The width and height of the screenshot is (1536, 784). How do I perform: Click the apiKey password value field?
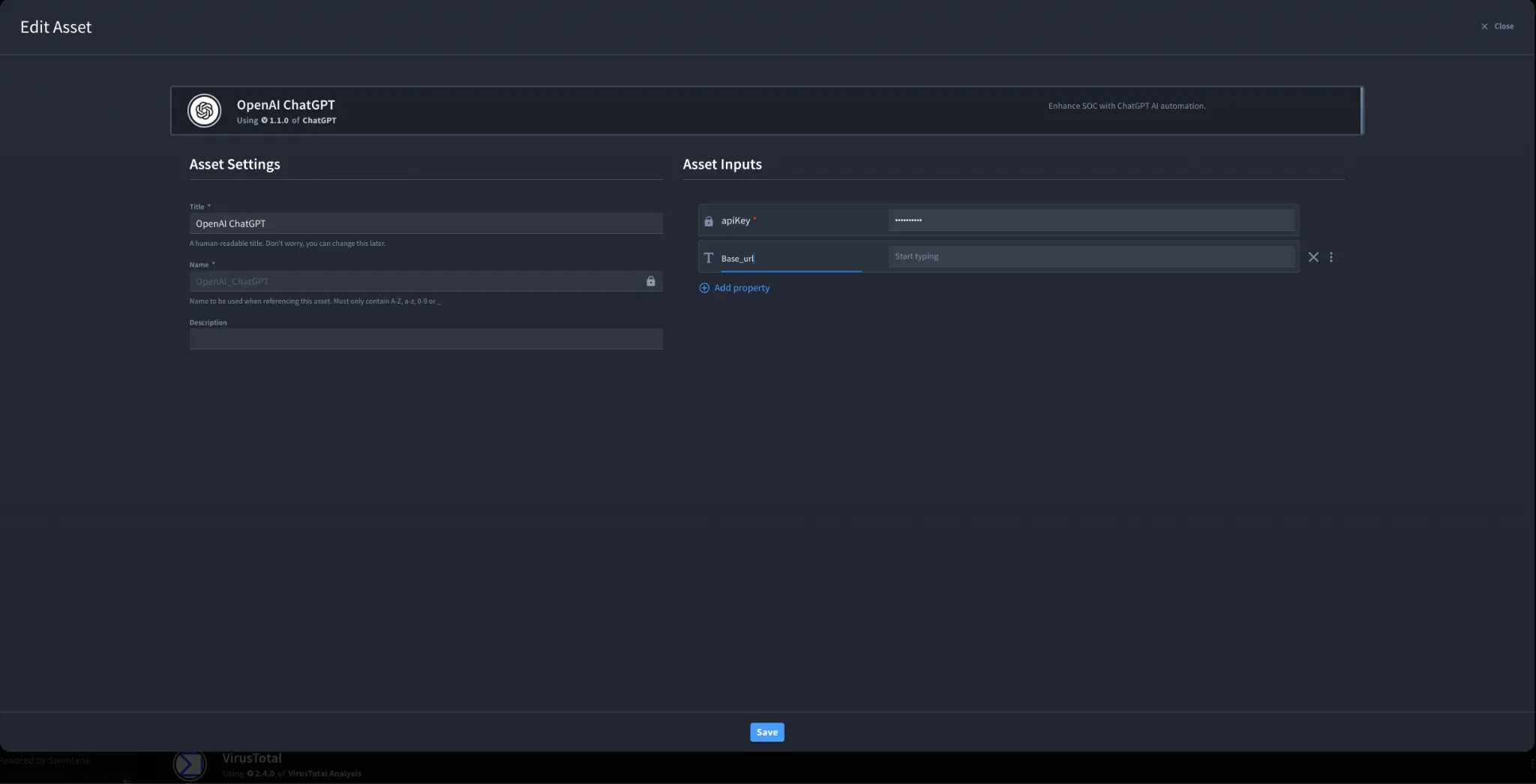(x=1091, y=220)
